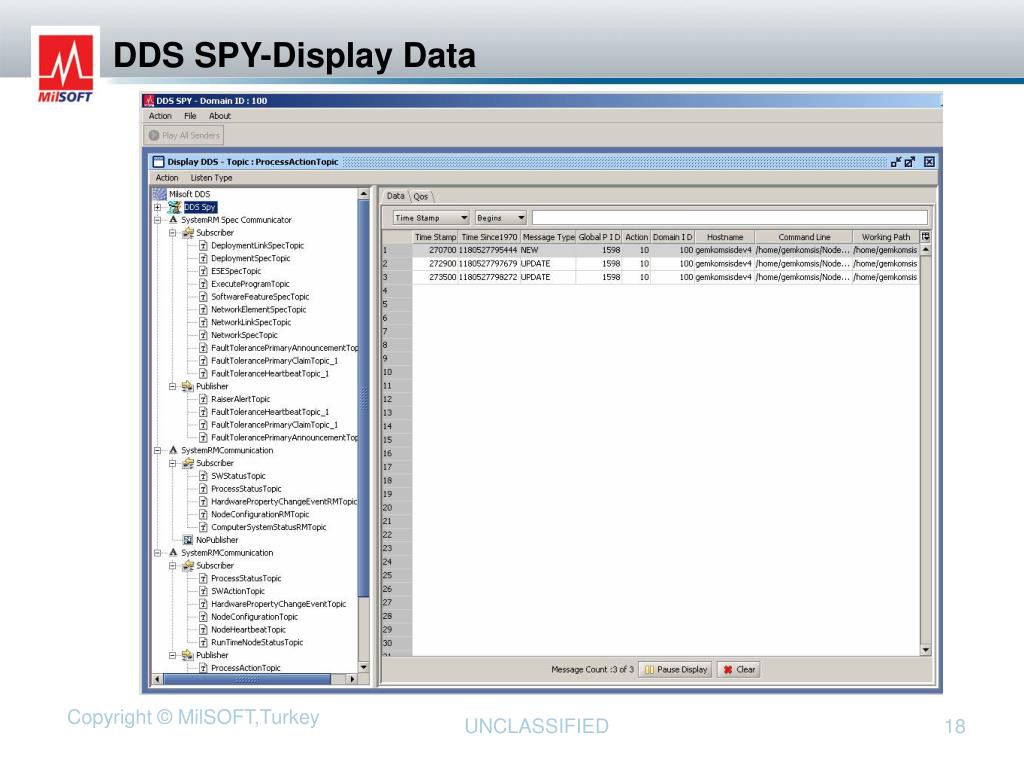Click the ProcessStatusTopic icon under SWStatusTopic
1024x768 pixels.
pos(203,489)
